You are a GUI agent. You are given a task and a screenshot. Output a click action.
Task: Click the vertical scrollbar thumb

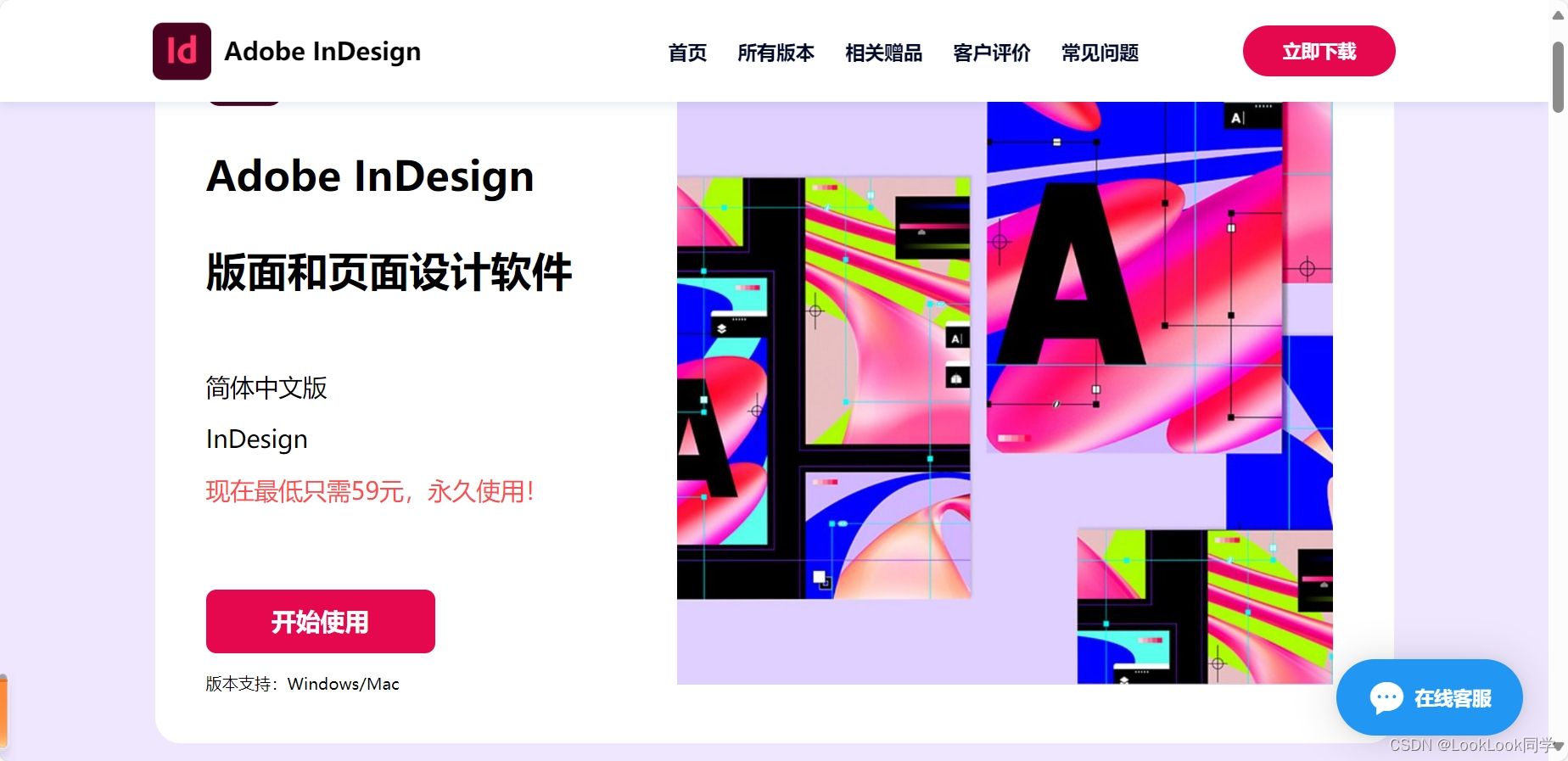[1558, 76]
